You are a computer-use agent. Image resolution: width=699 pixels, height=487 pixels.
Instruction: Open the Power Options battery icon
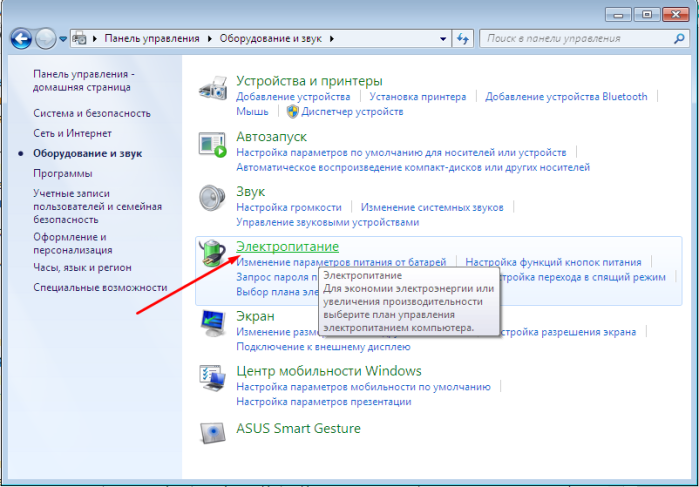[x=211, y=253]
